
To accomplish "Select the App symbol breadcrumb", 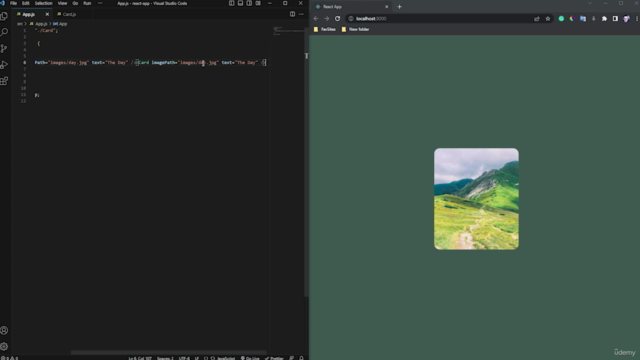I will point(60,24).
